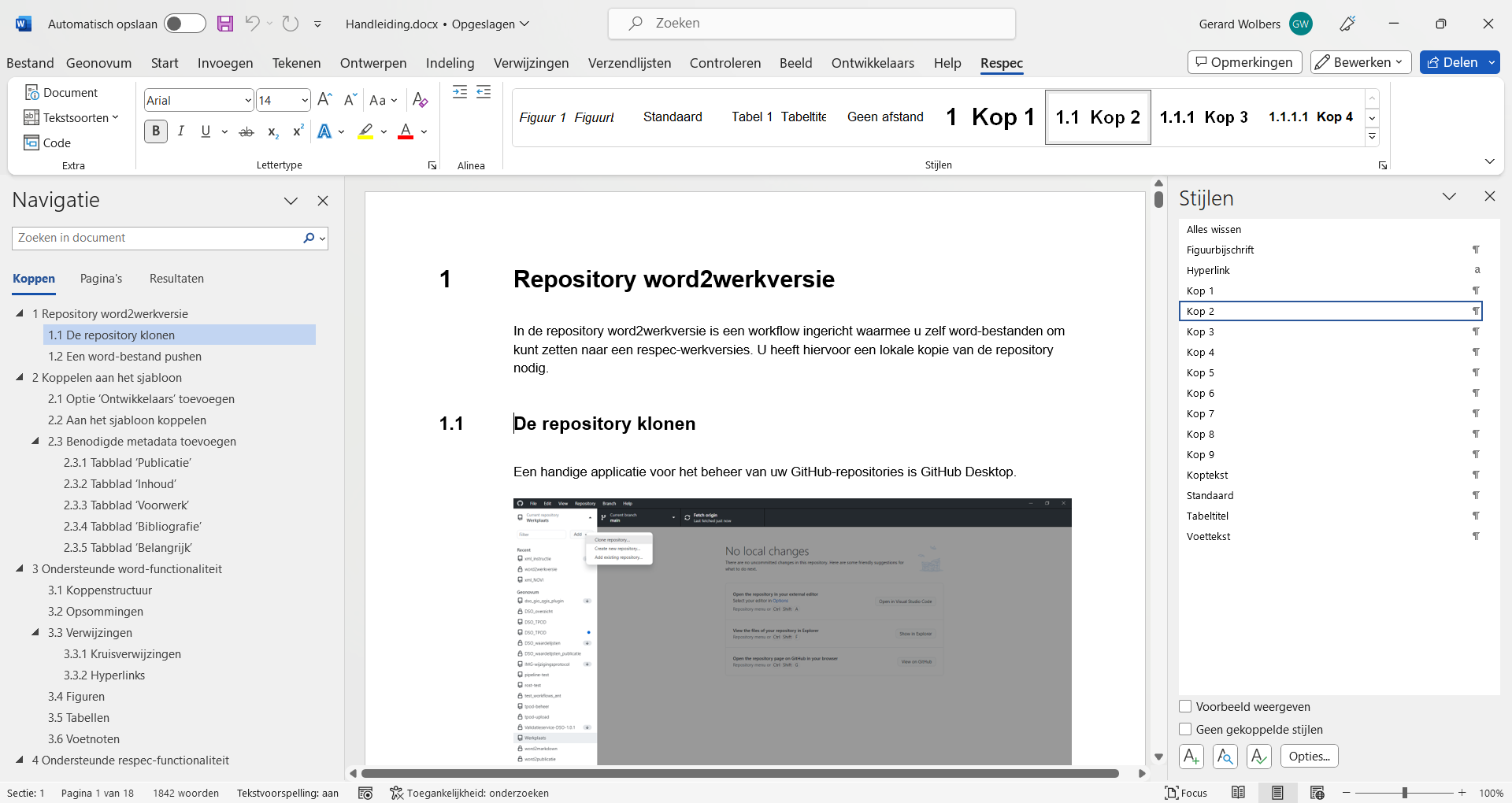Collapse heading 2 Koppelen aan het sjabloon
Viewport: 1512px width, 803px height.
[20, 377]
